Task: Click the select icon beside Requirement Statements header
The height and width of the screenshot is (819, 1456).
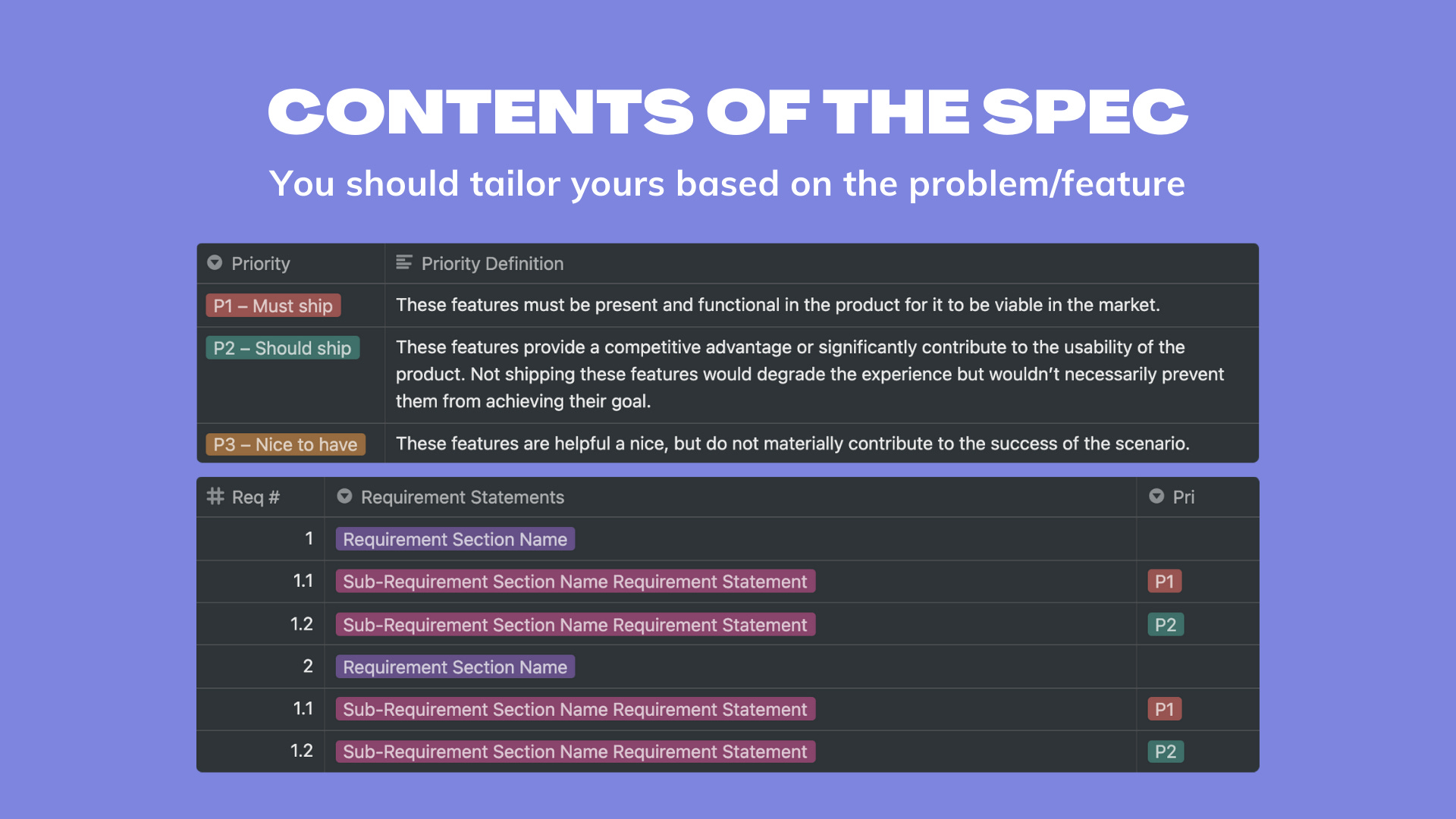Action: (345, 497)
